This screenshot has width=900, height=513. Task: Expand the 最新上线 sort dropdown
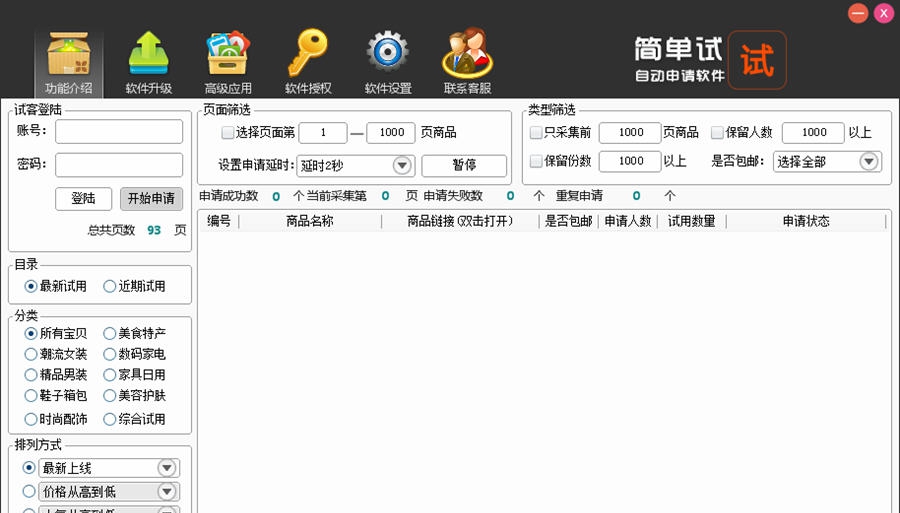pyautogui.click(x=167, y=468)
